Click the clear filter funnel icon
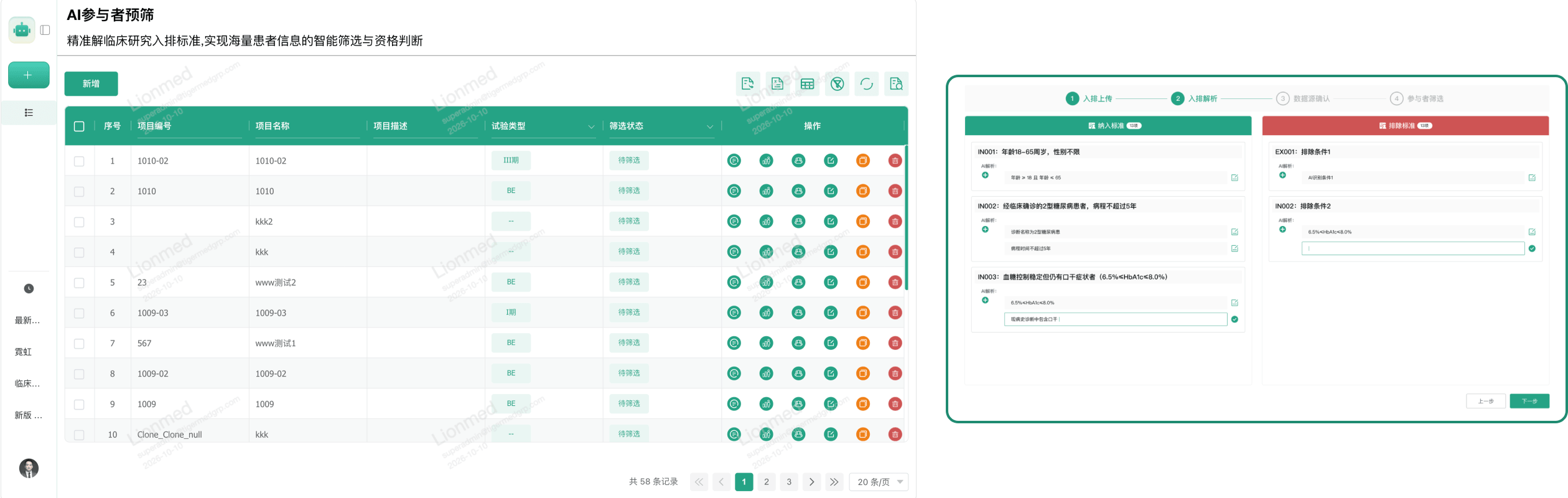 [837, 84]
